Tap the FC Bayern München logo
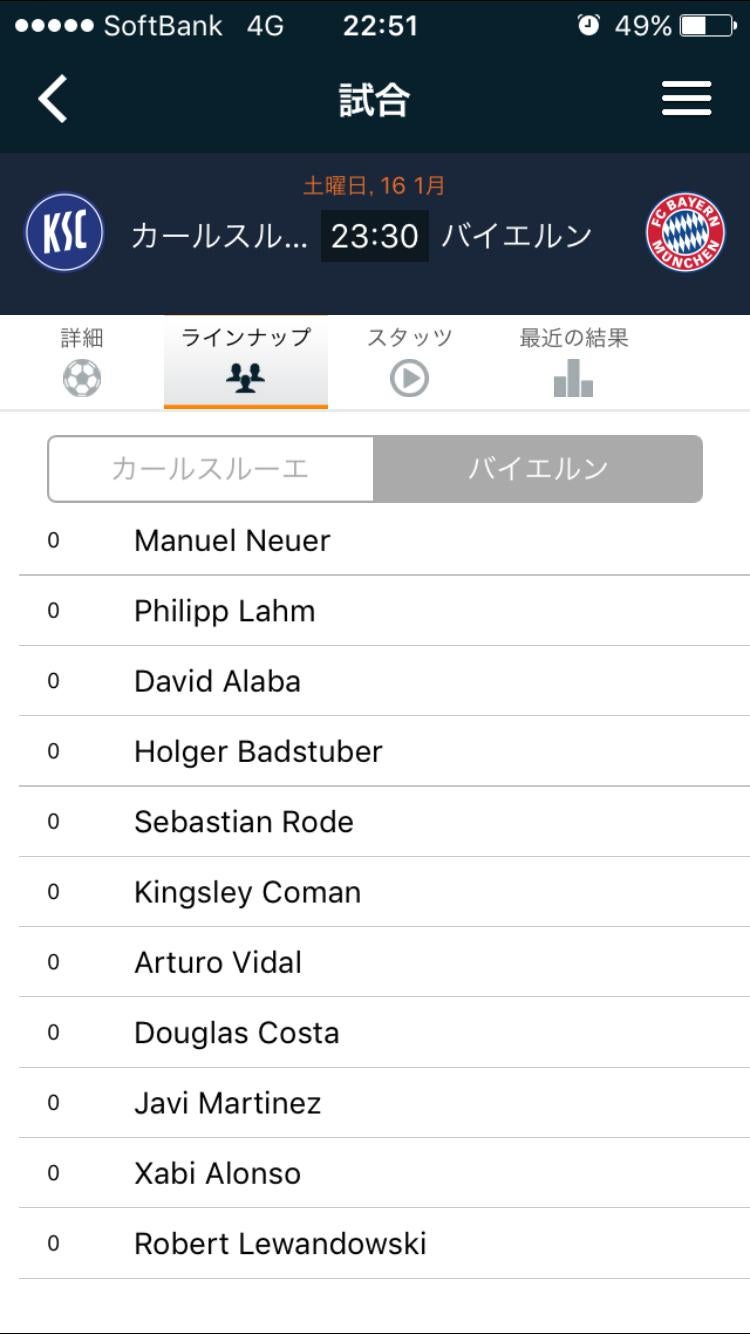The image size is (750, 1334). (685, 234)
